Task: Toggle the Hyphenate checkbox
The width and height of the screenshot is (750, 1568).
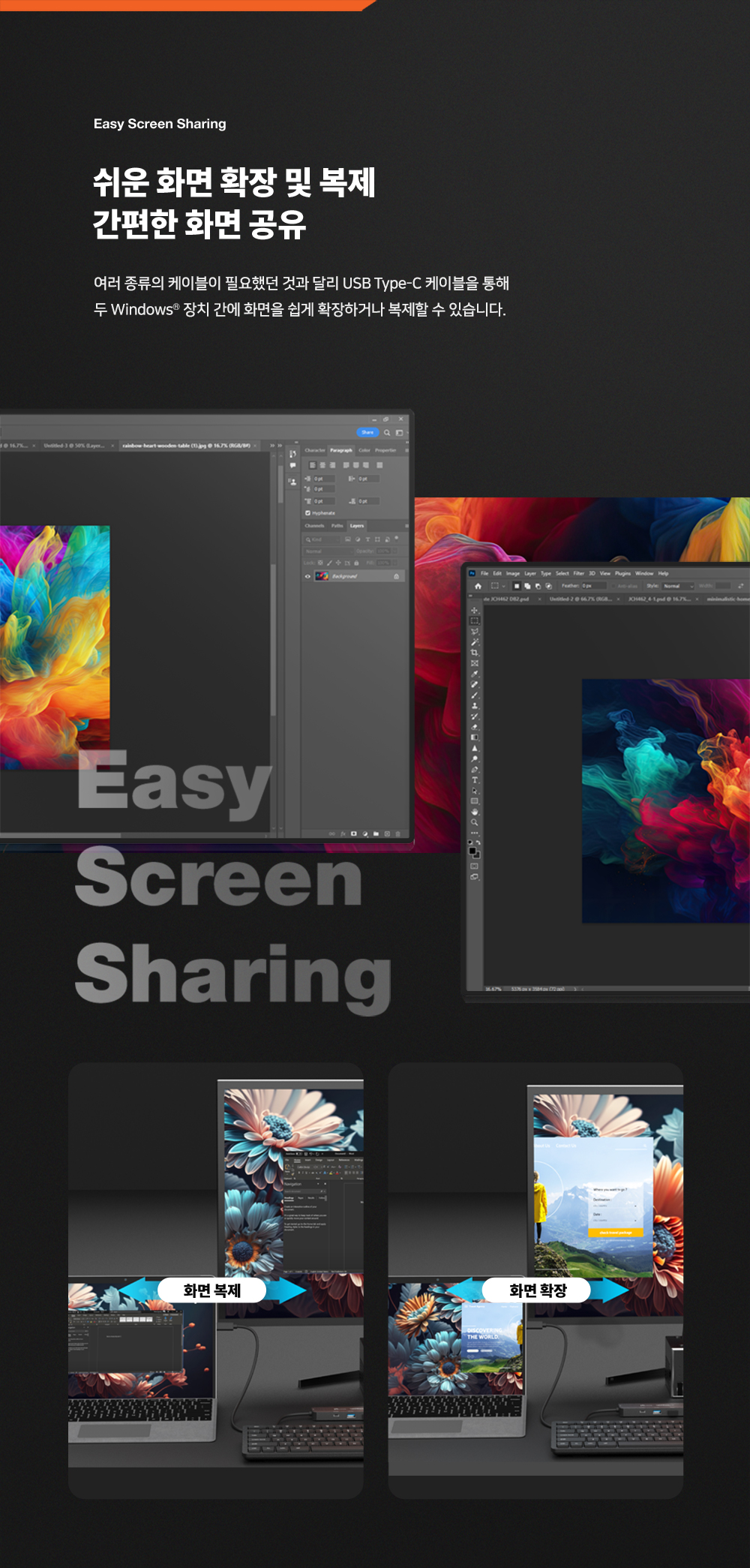Action: coord(307,513)
